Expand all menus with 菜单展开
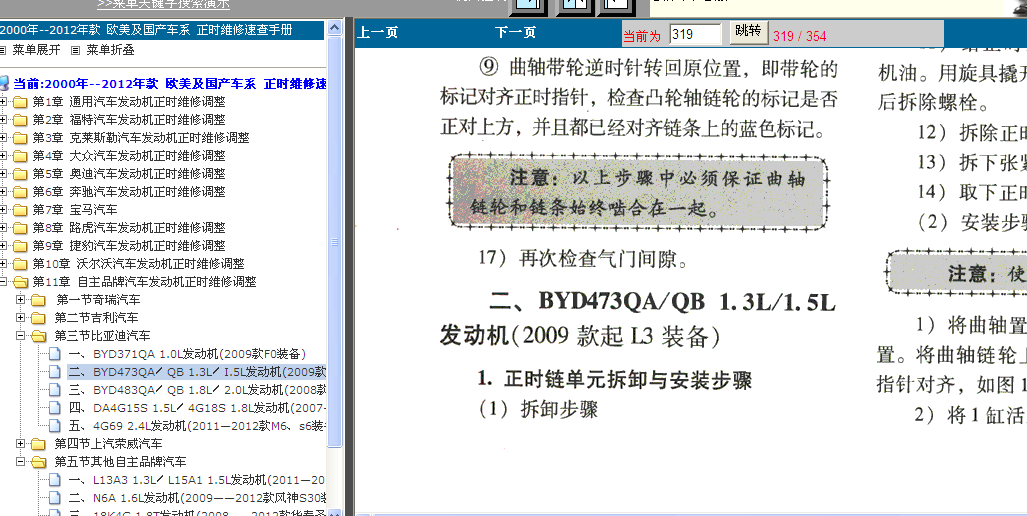1027x516 pixels. coord(36,50)
